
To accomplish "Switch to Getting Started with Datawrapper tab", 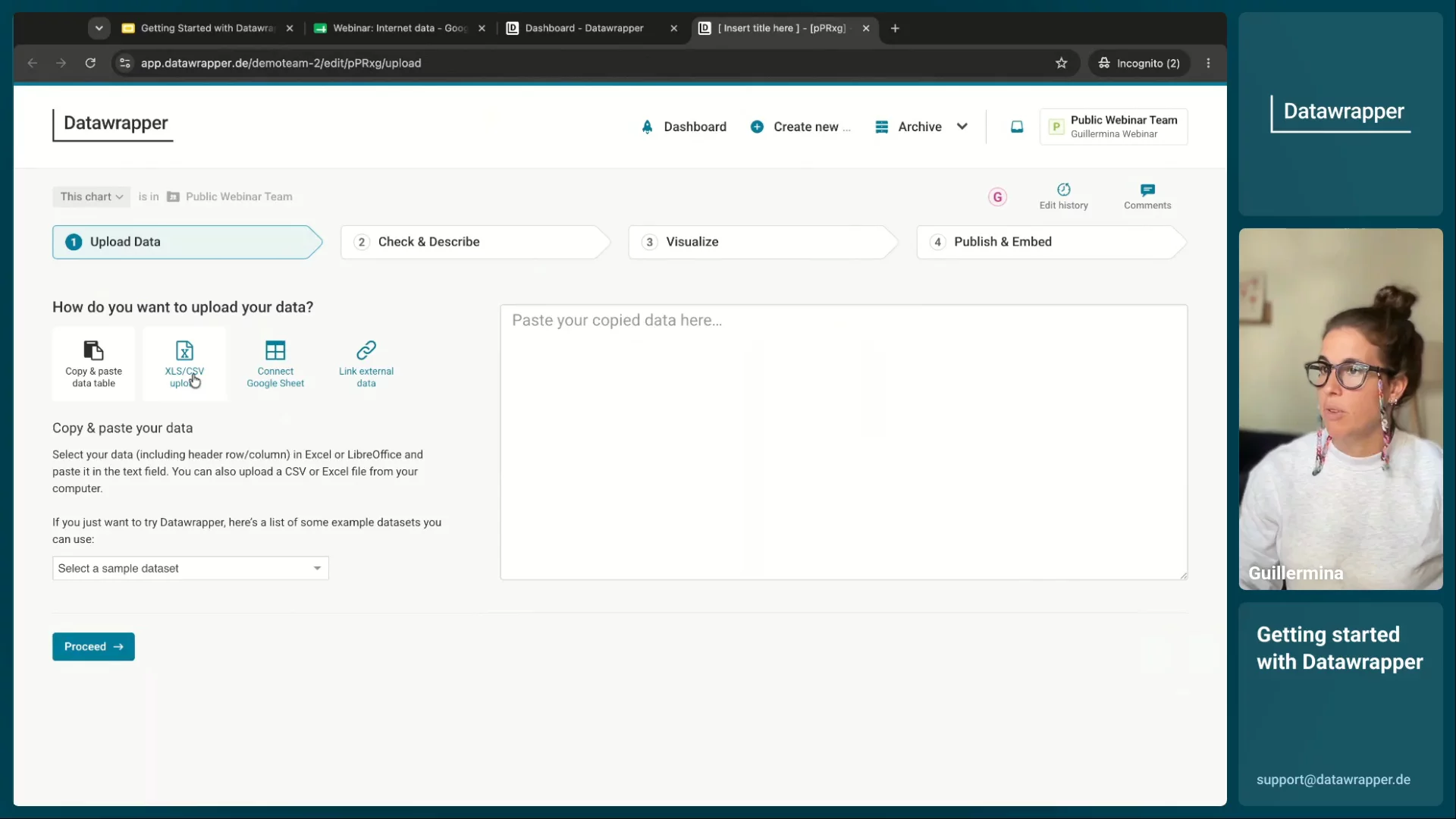I will (x=206, y=28).
